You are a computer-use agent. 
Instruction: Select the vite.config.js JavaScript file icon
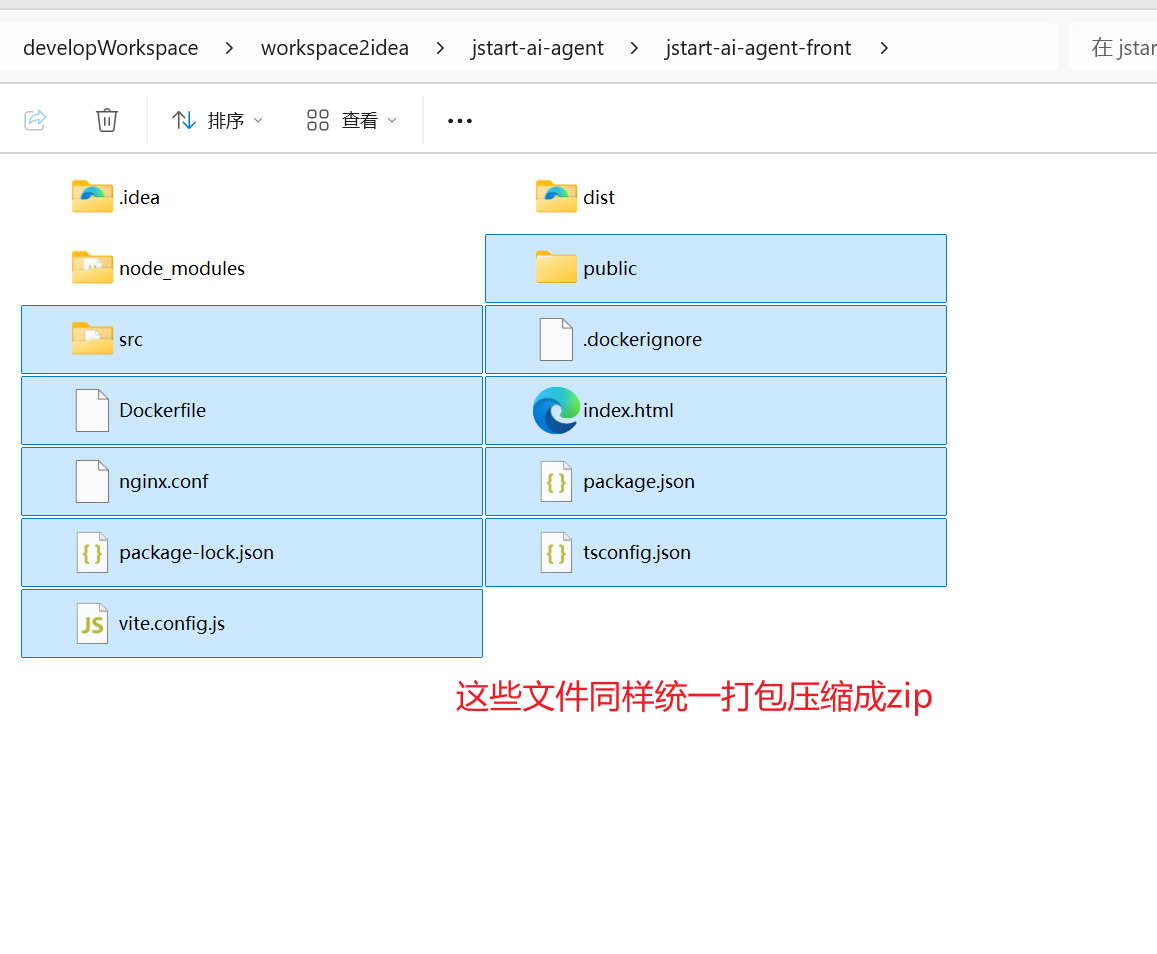91,623
